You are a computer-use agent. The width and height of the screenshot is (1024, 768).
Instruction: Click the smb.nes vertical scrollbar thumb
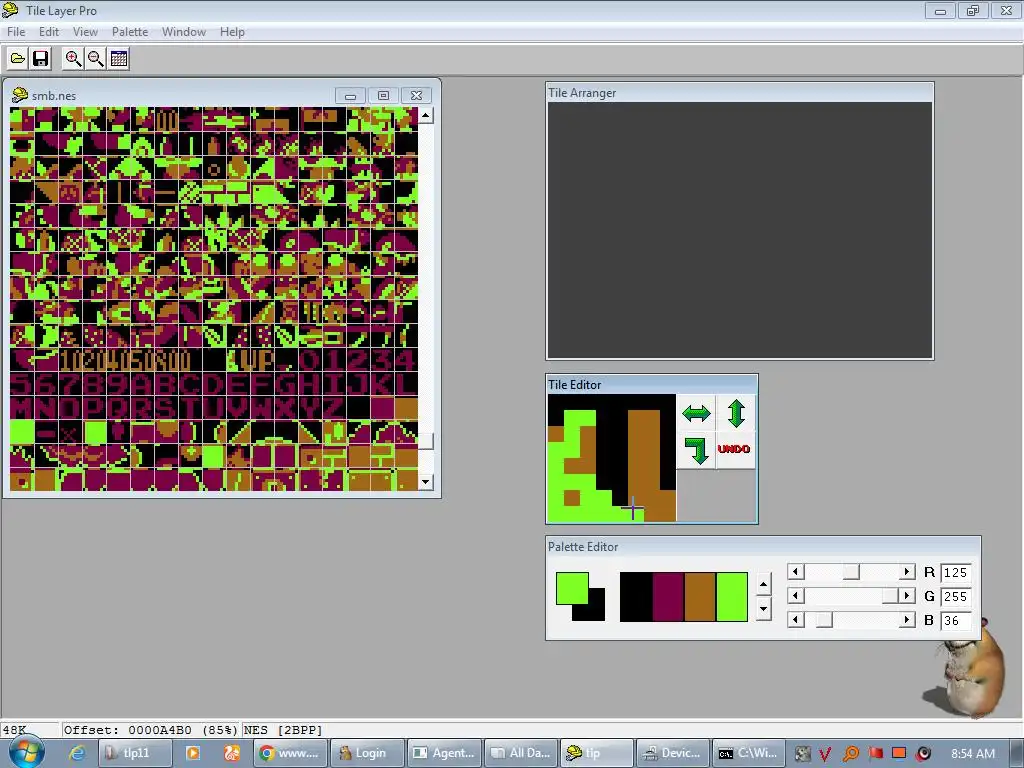pos(425,441)
